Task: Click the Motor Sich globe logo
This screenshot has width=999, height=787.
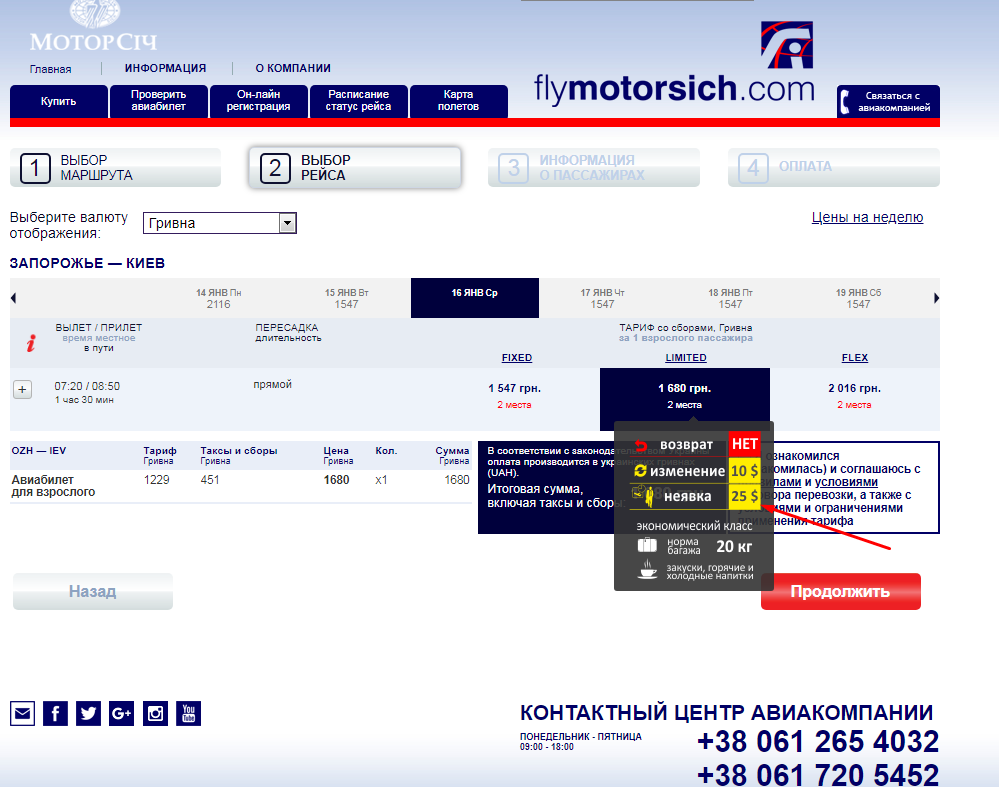Action: point(94,14)
